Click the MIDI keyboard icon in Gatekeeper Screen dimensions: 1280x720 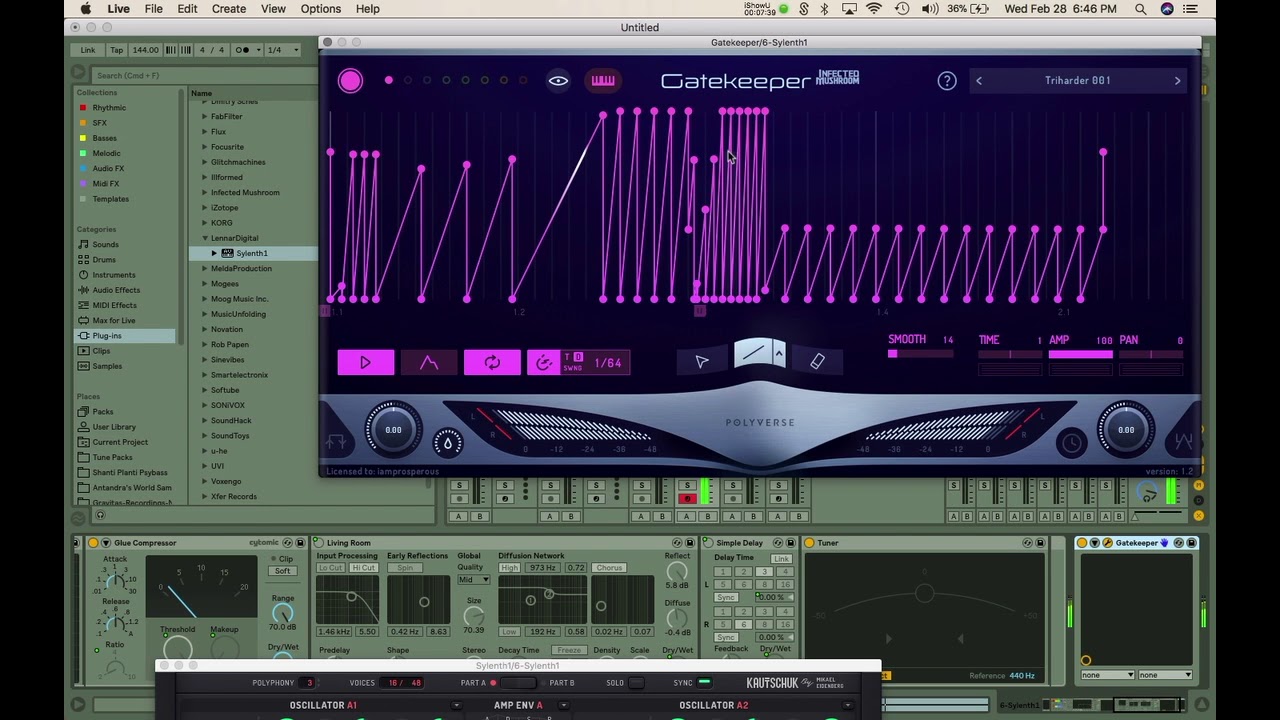click(603, 81)
